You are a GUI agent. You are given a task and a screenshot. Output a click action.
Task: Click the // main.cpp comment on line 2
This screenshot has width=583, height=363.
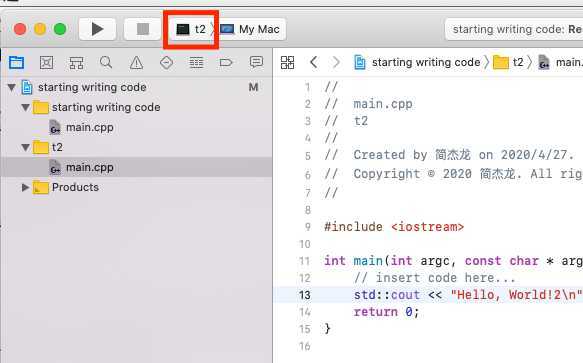point(368,104)
